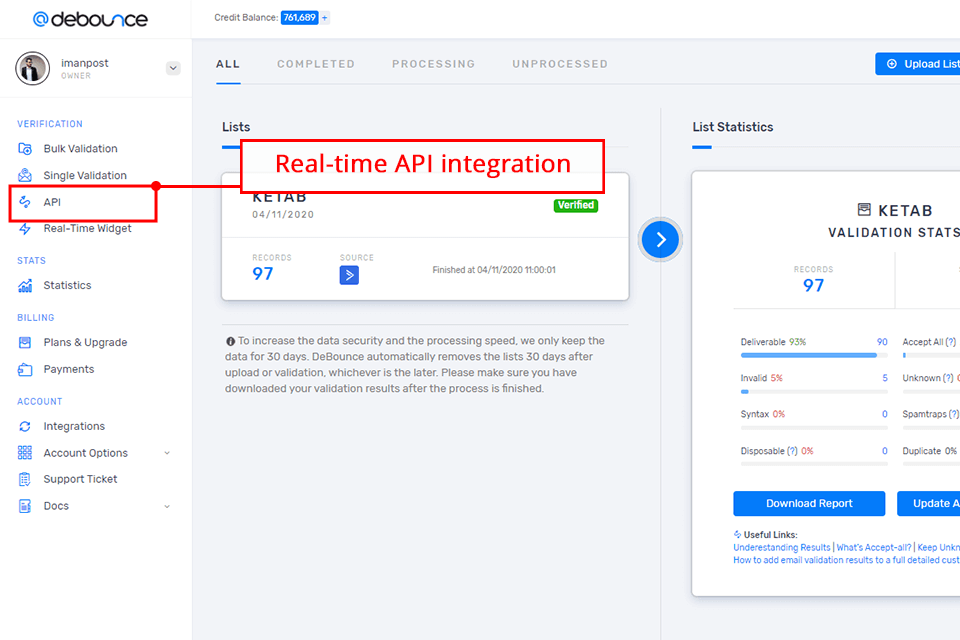Expand the imanpost account dropdown
The width and height of the screenshot is (960, 640).
pos(173,68)
